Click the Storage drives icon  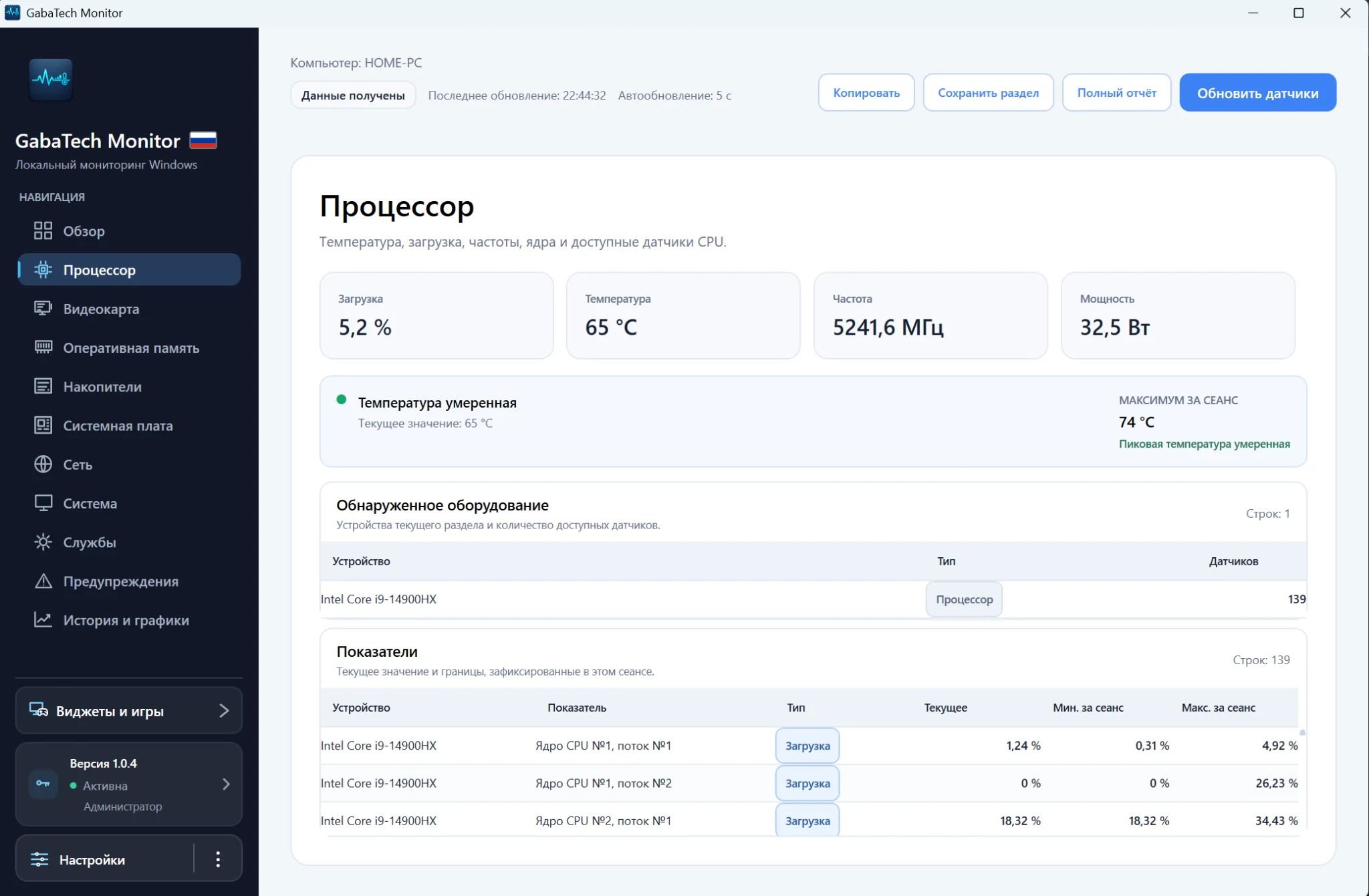coord(43,386)
